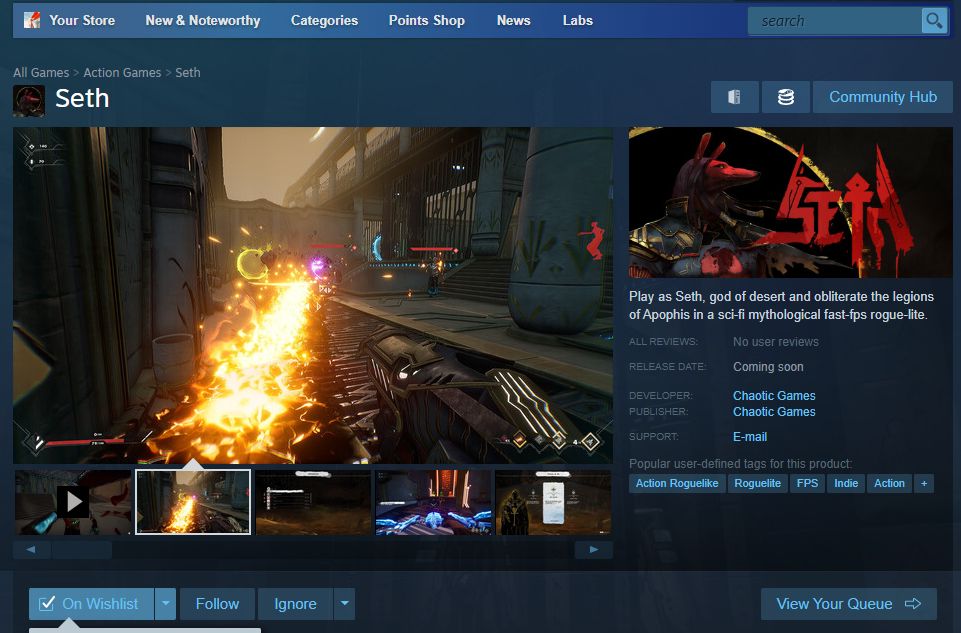Open the News tab
The width and height of the screenshot is (961, 633).
coord(514,20)
